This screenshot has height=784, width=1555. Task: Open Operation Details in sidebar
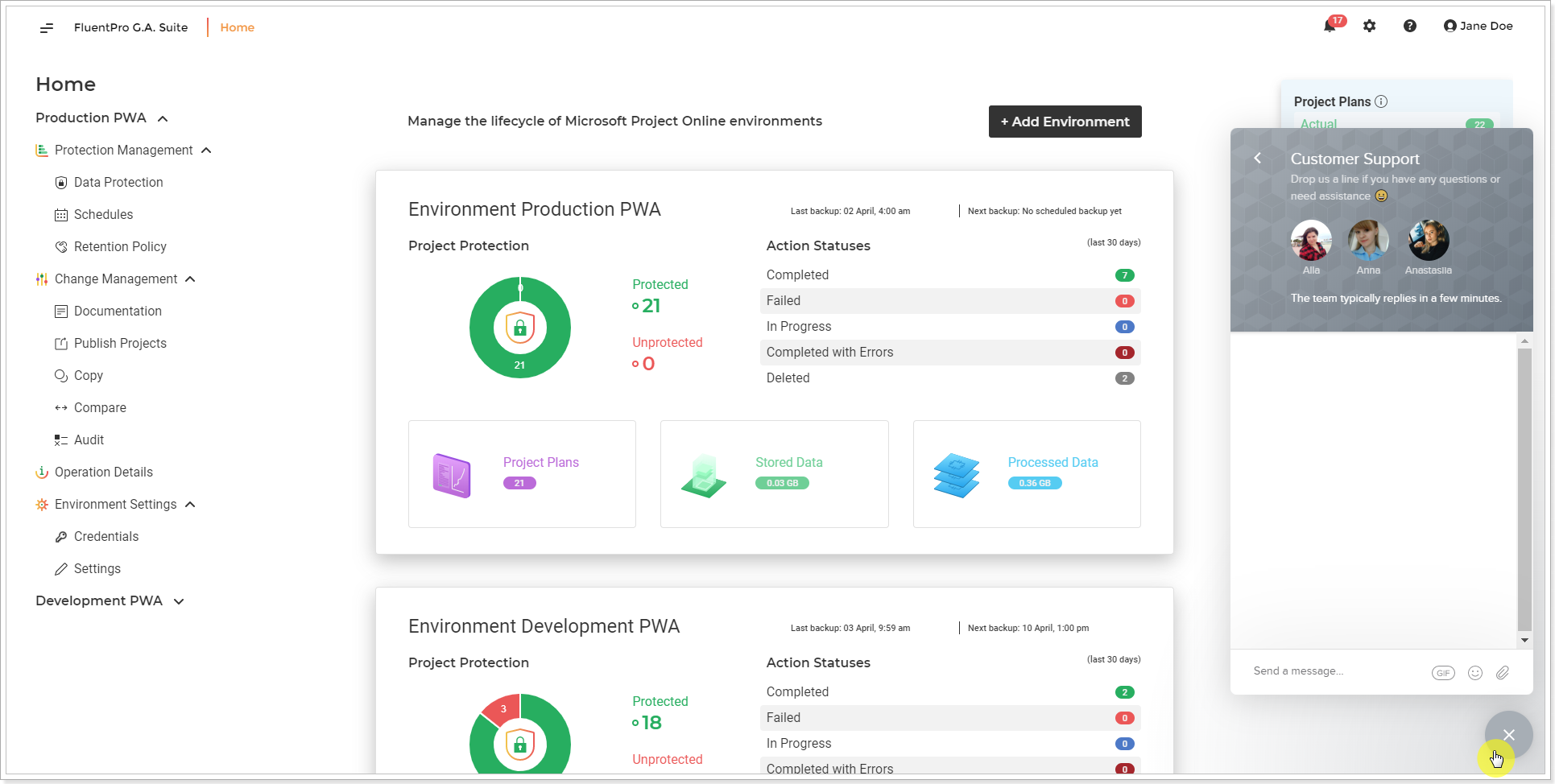point(94,472)
